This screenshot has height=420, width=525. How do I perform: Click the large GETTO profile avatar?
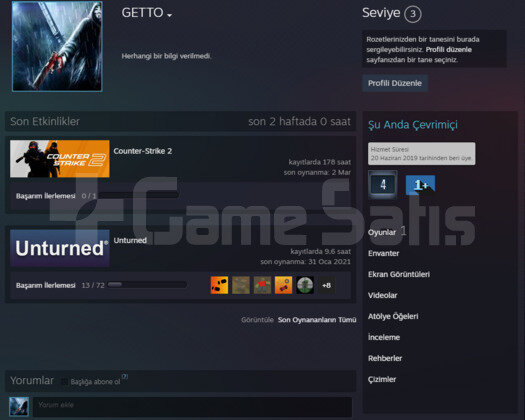coord(57,46)
